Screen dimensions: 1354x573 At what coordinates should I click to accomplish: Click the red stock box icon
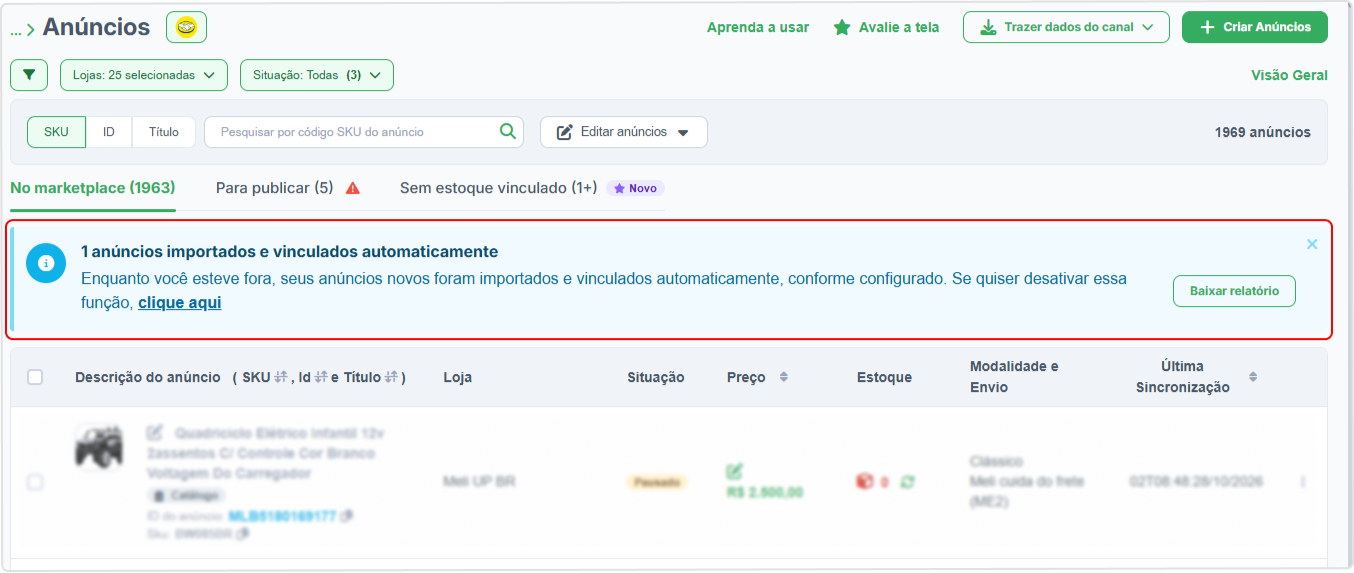click(864, 482)
